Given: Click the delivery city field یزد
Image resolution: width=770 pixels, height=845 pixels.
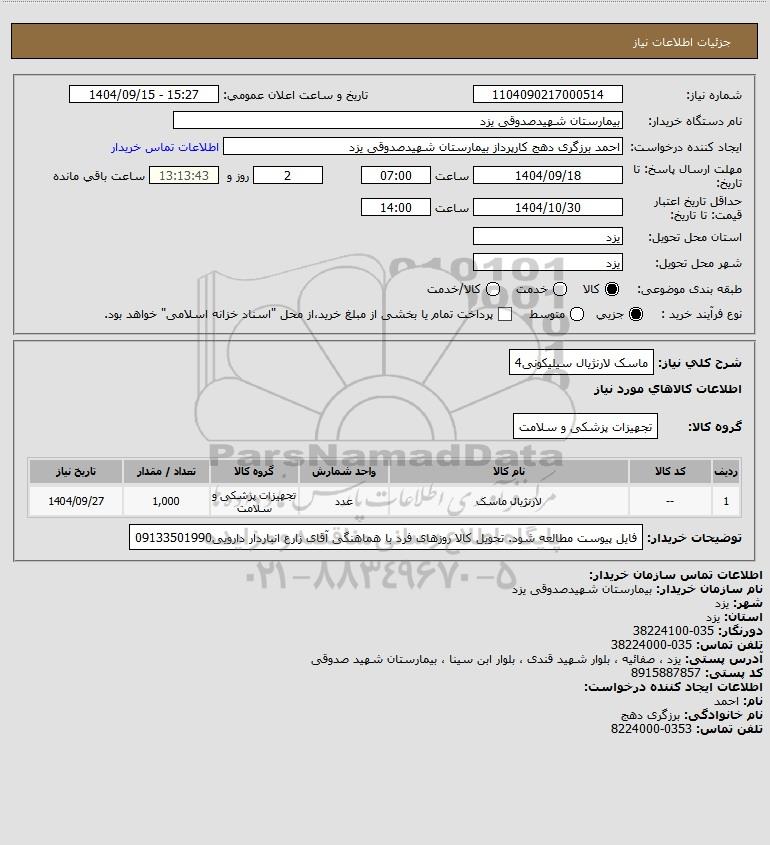Looking at the screenshot, I should click(547, 262).
